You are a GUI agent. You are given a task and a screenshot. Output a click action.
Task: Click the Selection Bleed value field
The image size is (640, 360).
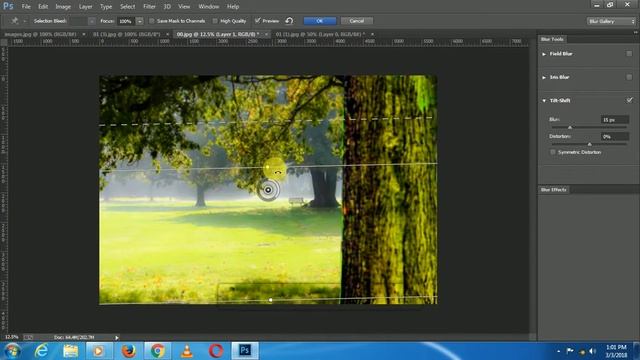tap(78, 21)
